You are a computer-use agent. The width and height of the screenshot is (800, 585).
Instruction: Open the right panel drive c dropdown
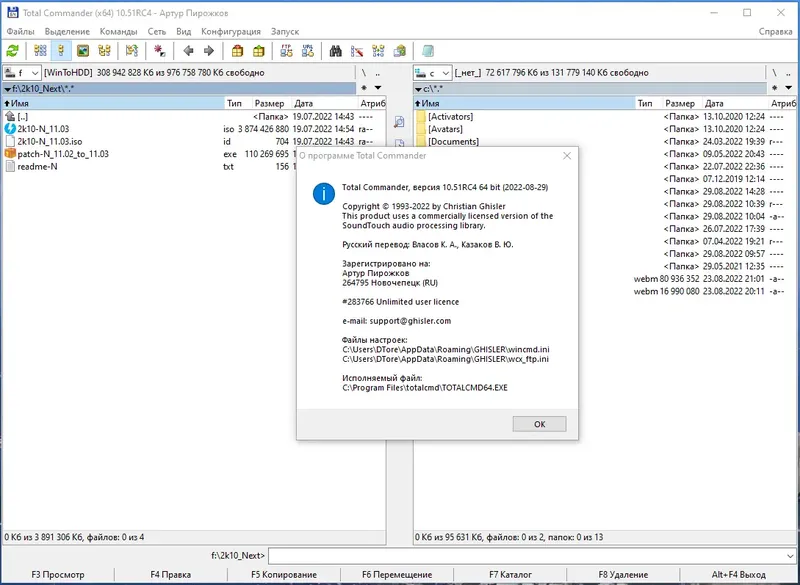[433, 73]
